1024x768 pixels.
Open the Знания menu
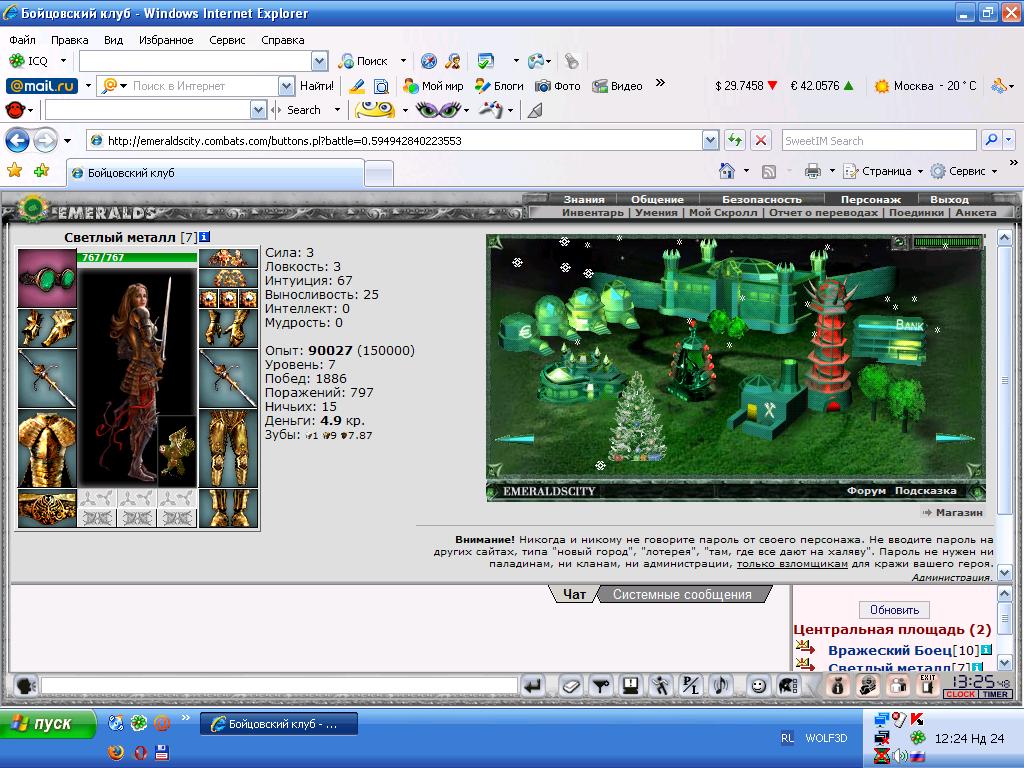click(x=584, y=199)
